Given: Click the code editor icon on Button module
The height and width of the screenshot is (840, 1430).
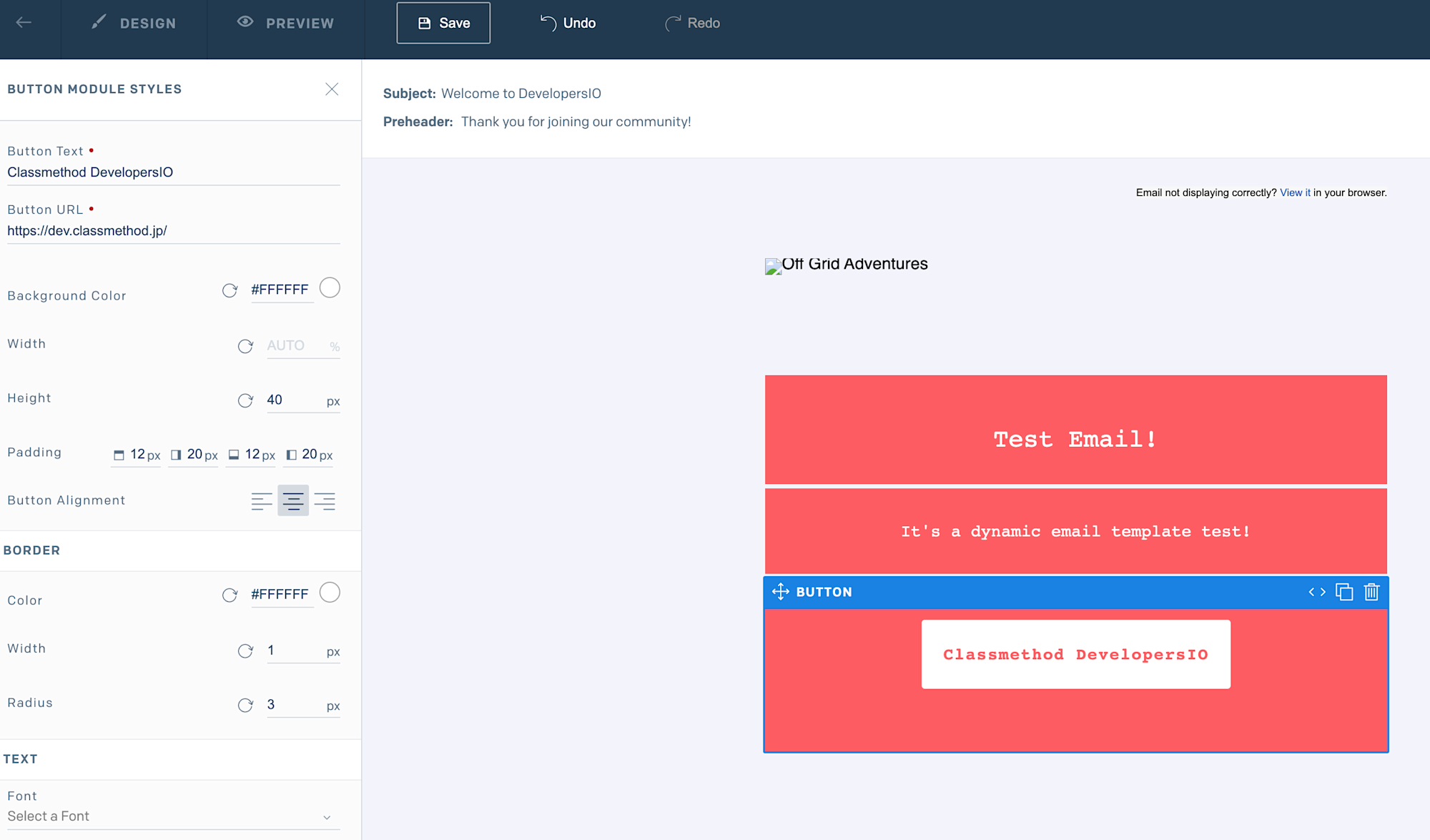Looking at the screenshot, I should pos(1317,592).
